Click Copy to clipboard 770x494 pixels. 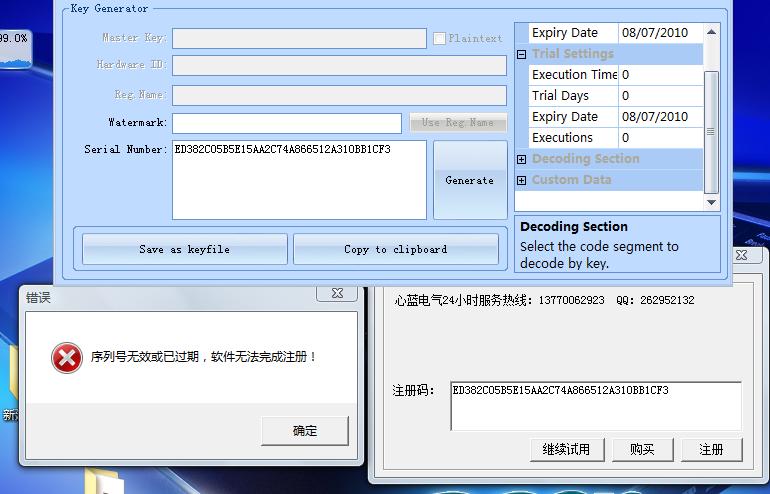[395, 249]
